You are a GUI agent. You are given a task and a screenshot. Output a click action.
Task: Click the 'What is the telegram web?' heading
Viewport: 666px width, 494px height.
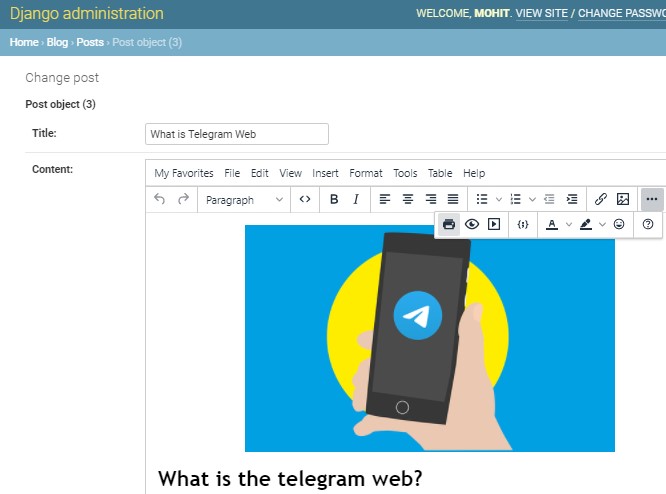290,479
